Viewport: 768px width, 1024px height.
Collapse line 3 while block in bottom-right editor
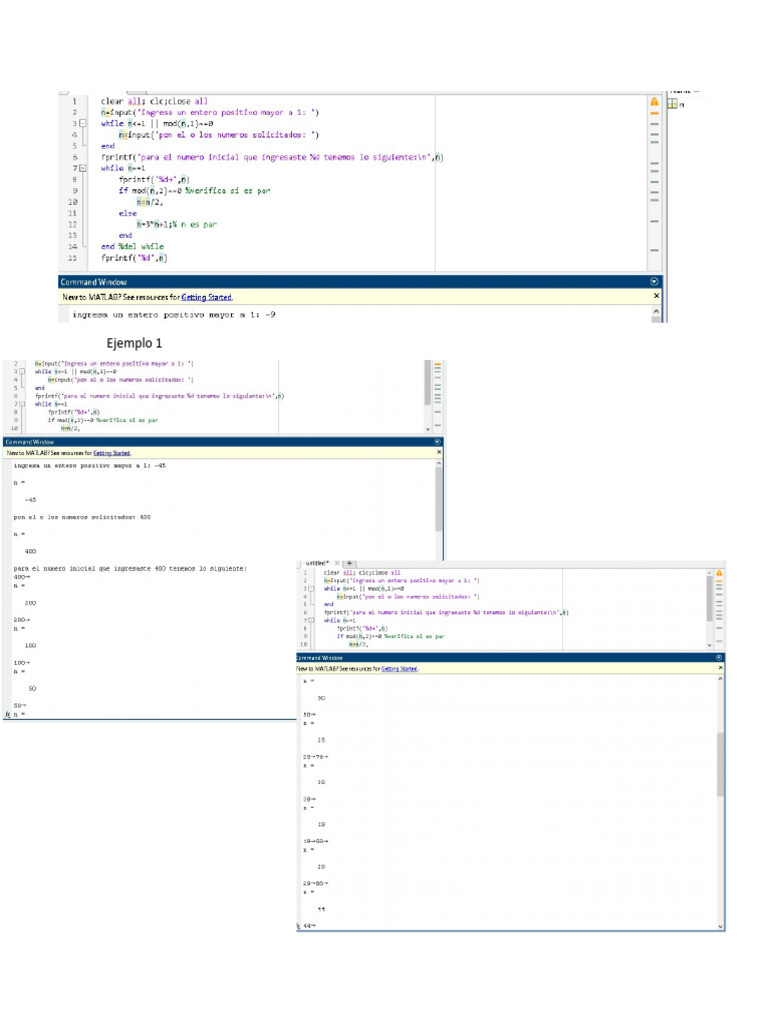pyautogui.click(x=311, y=588)
